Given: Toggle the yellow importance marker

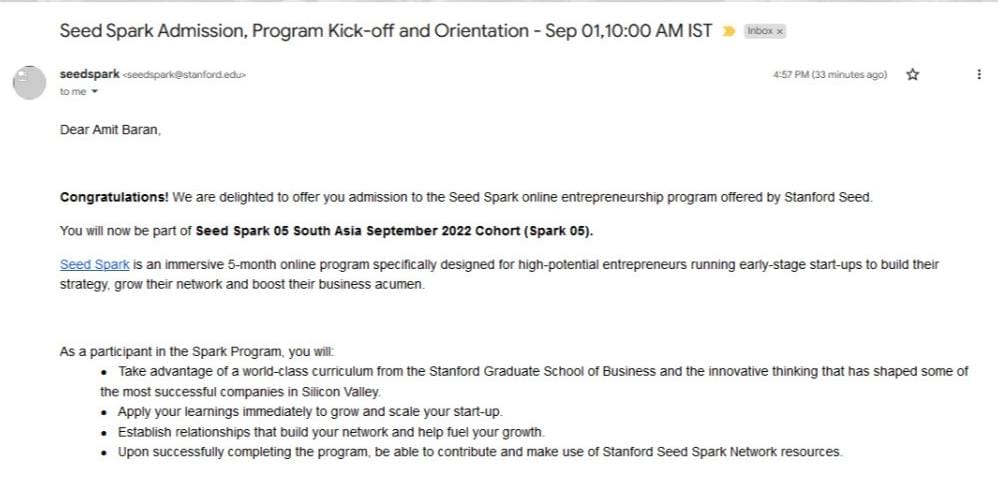Looking at the screenshot, I should tap(729, 31).
